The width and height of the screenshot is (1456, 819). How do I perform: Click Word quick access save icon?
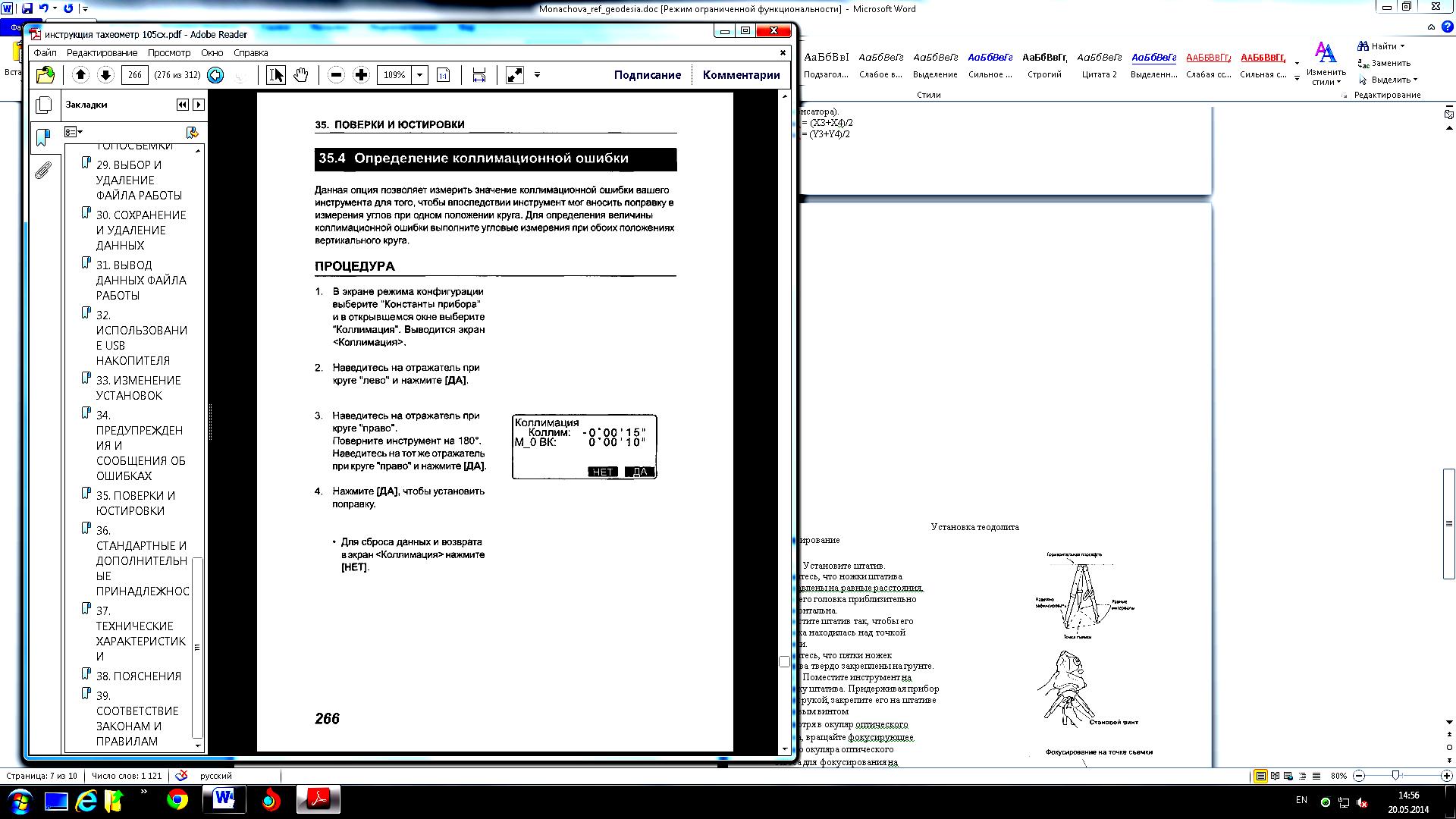click(27, 9)
